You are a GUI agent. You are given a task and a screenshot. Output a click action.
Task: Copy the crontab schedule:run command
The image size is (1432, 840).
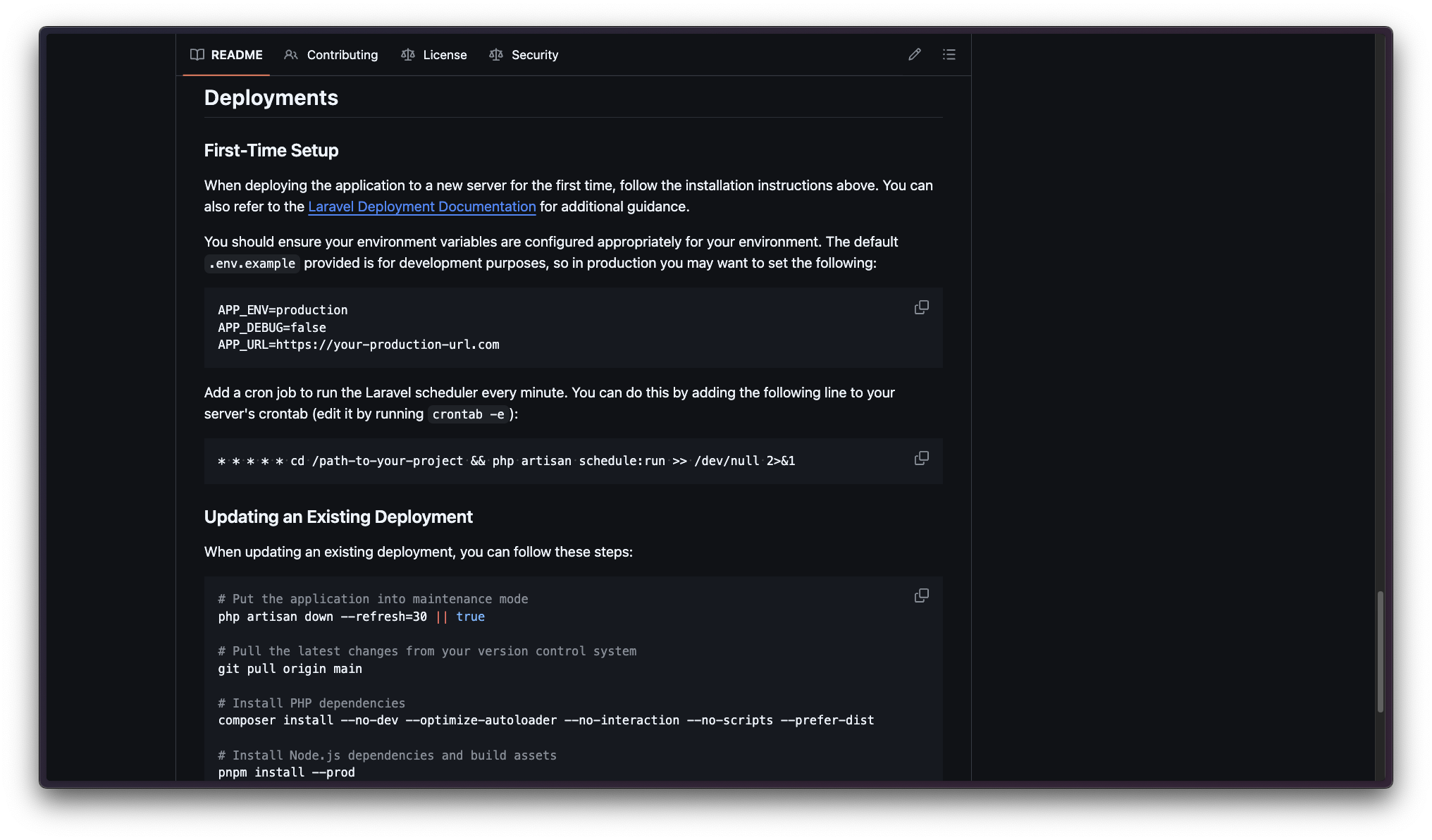point(921,458)
